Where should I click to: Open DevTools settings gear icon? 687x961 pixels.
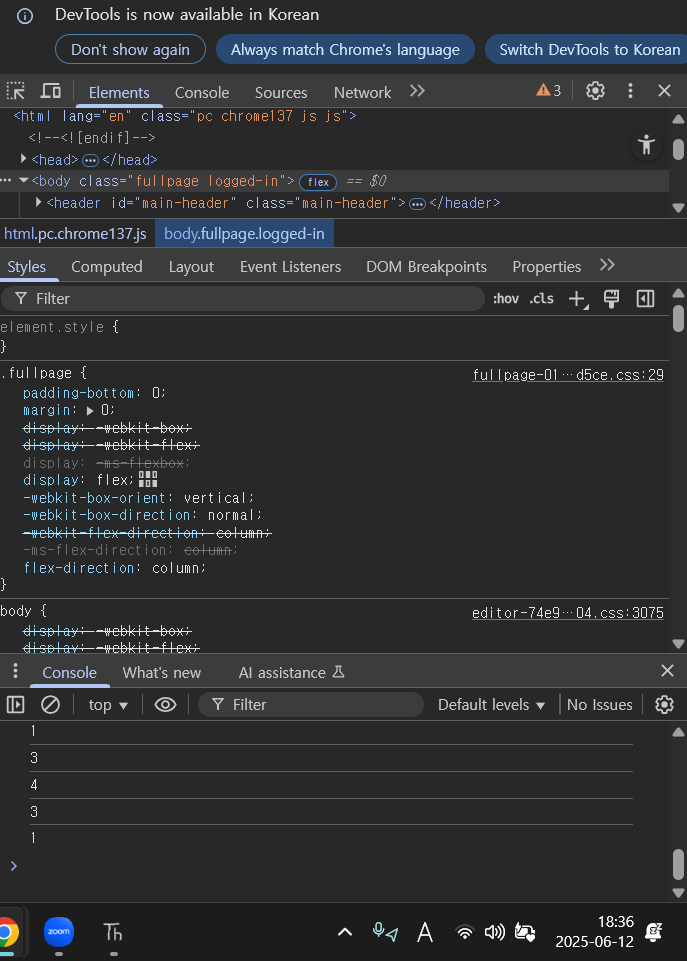tap(595, 91)
